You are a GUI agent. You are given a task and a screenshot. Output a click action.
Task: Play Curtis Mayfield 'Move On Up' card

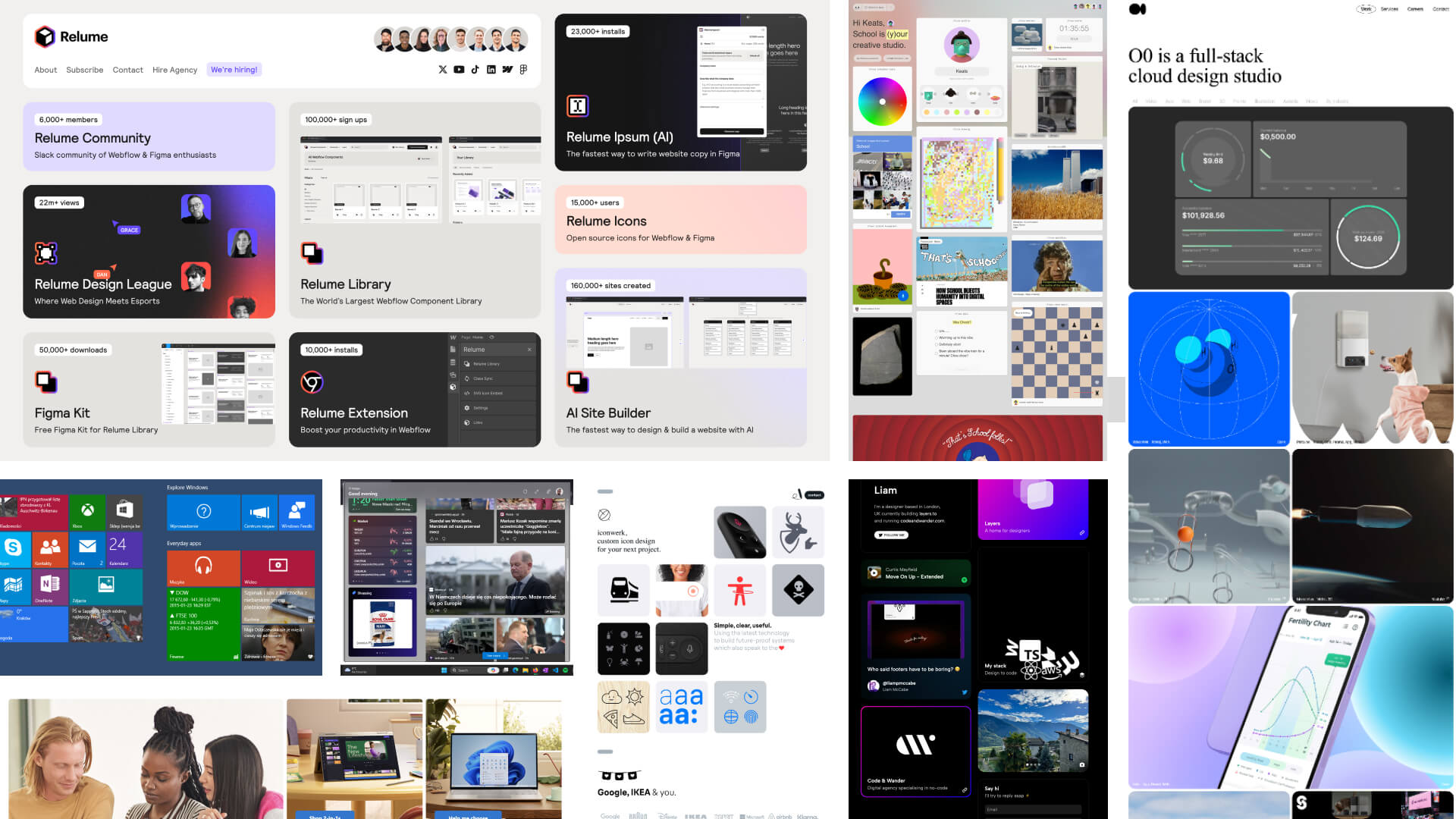coord(915,573)
